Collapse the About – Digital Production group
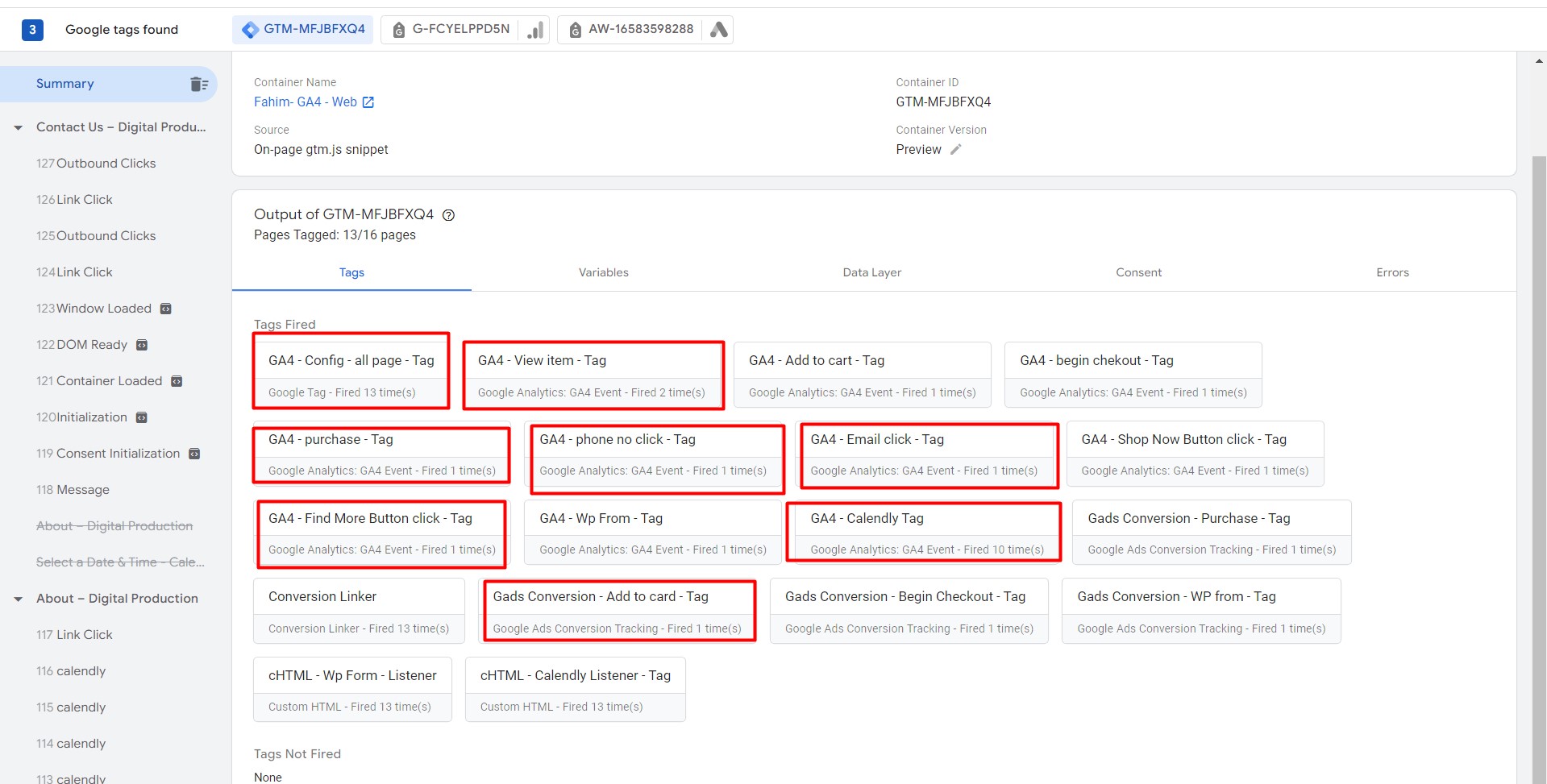This screenshot has height=784, width=1547. pos(19,599)
